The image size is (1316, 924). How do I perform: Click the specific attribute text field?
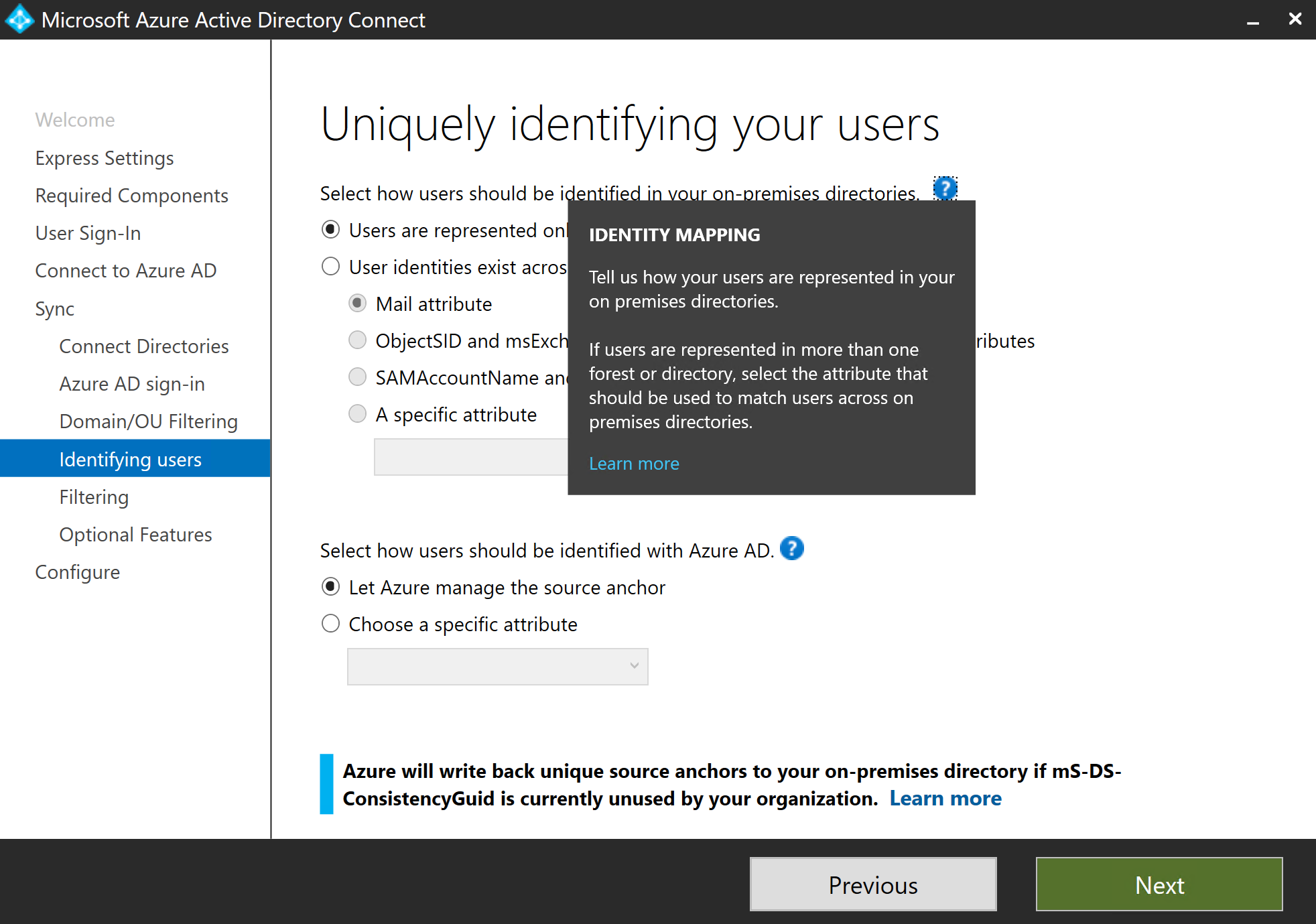click(469, 457)
